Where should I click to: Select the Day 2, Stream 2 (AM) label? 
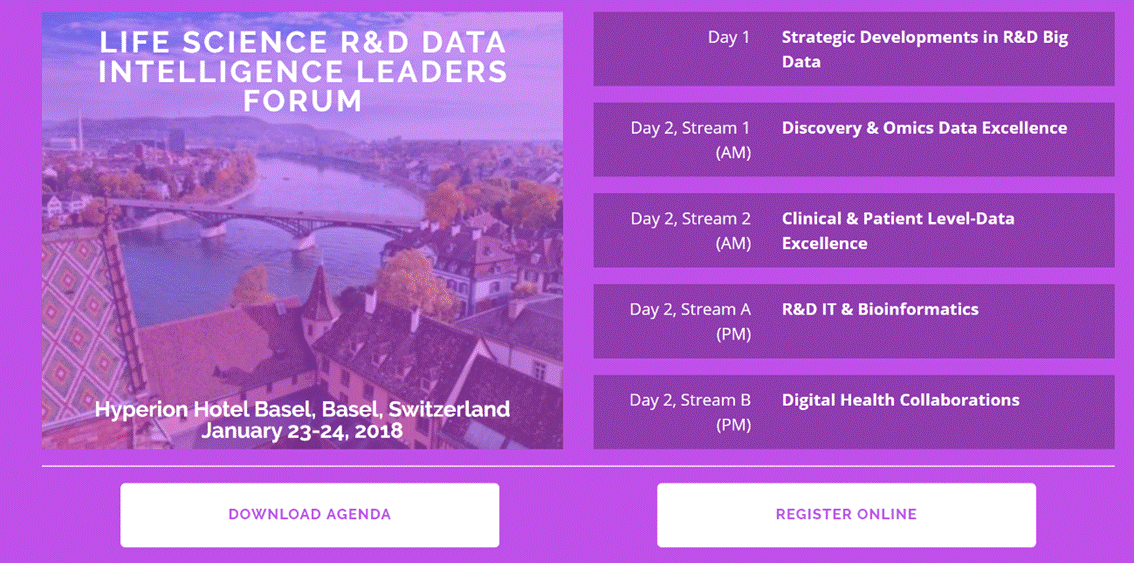click(x=691, y=231)
